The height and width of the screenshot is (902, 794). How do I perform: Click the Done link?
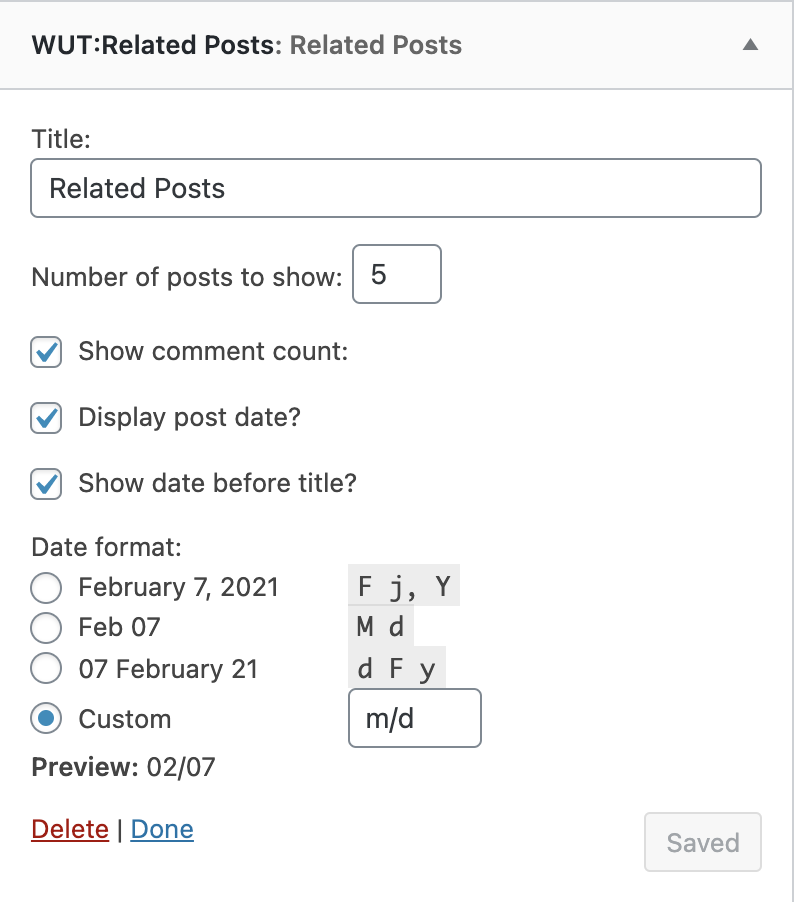(x=162, y=830)
